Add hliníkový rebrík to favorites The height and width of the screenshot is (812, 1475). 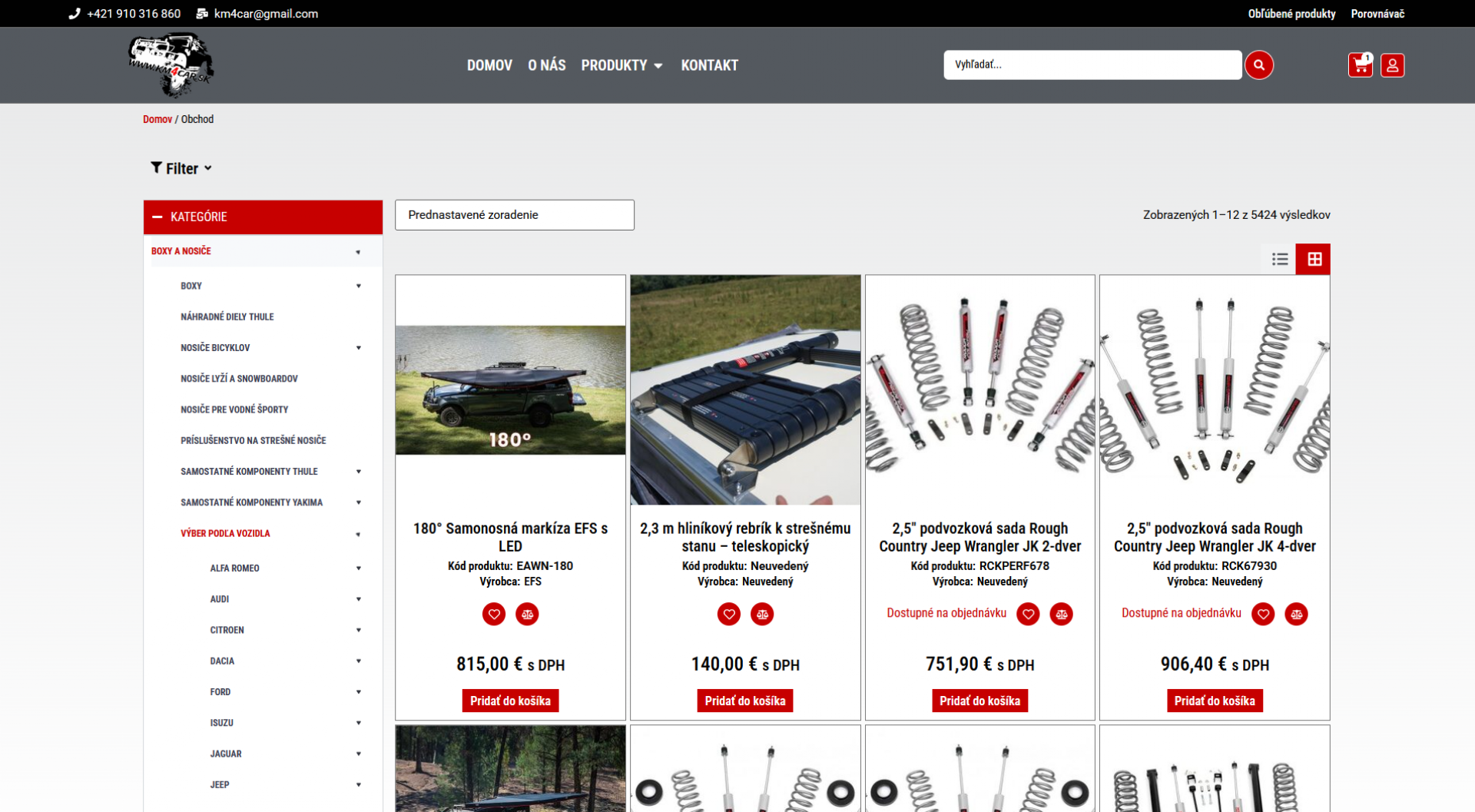tap(729, 615)
